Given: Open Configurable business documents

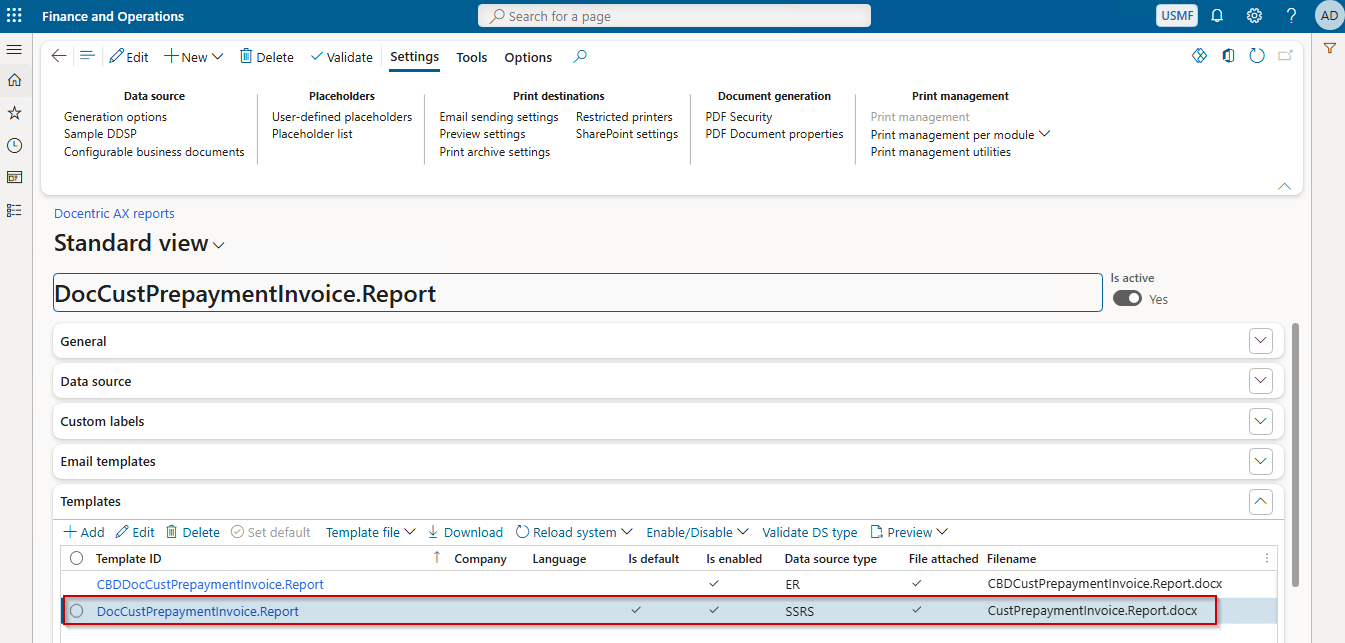Looking at the screenshot, I should (x=154, y=152).
